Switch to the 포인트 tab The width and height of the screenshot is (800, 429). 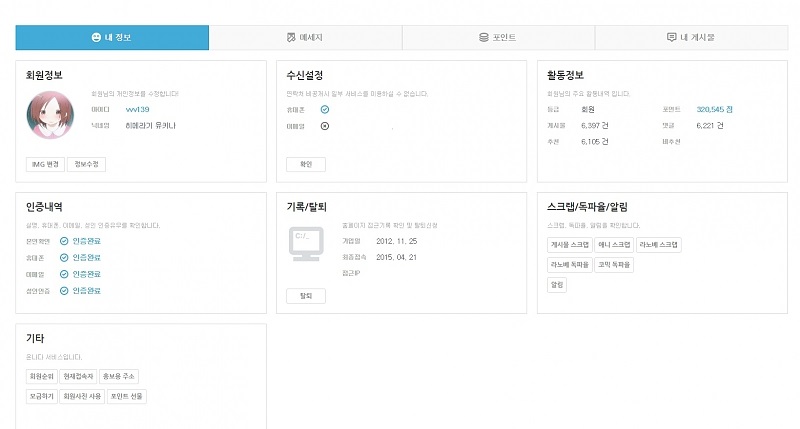(x=497, y=38)
